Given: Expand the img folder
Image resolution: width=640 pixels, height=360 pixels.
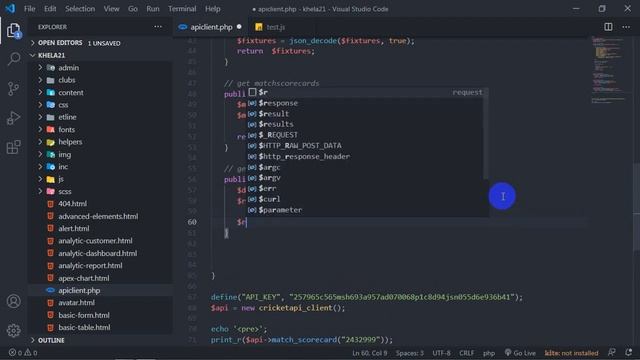Looking at the screenshot, I should [x=100, y=154].
